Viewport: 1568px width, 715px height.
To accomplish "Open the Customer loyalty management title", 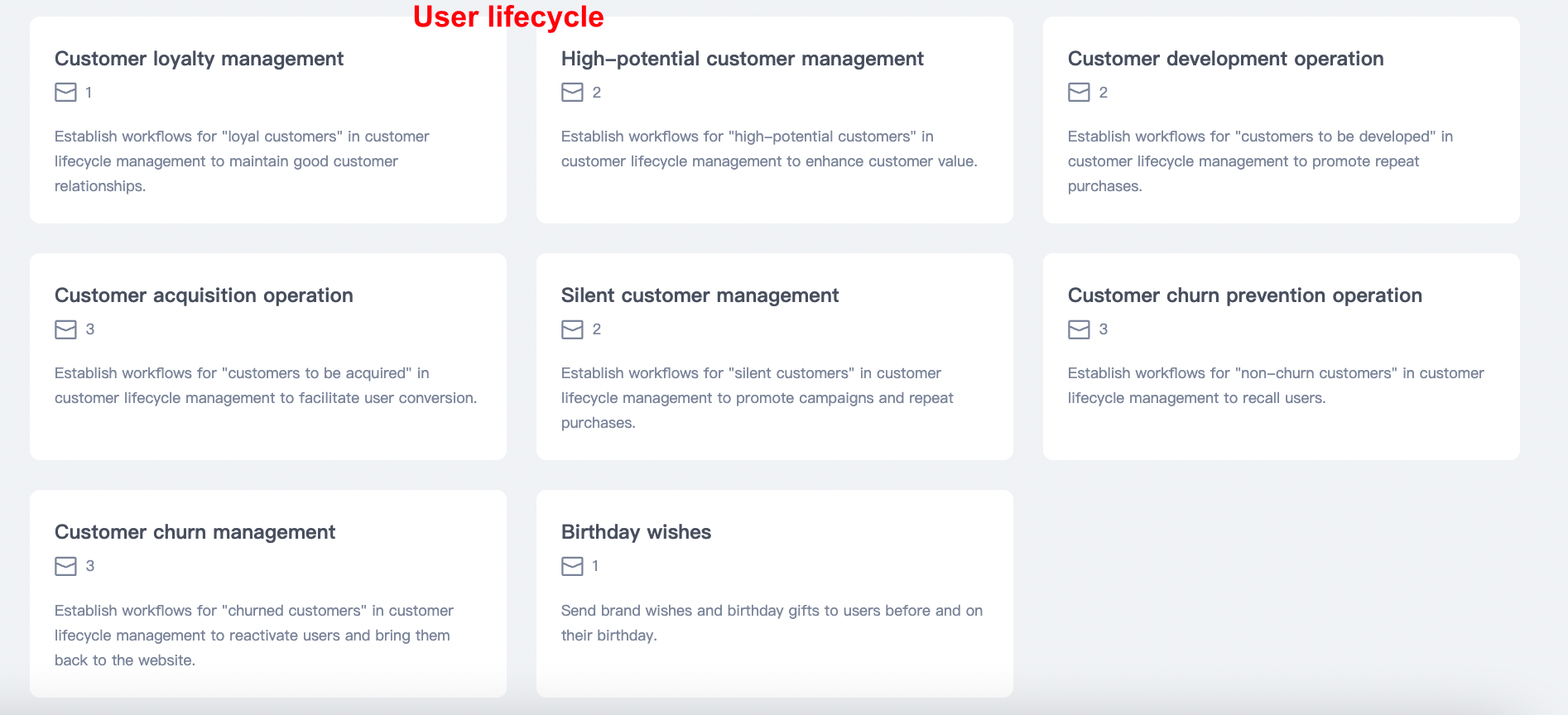I will 199,59.
